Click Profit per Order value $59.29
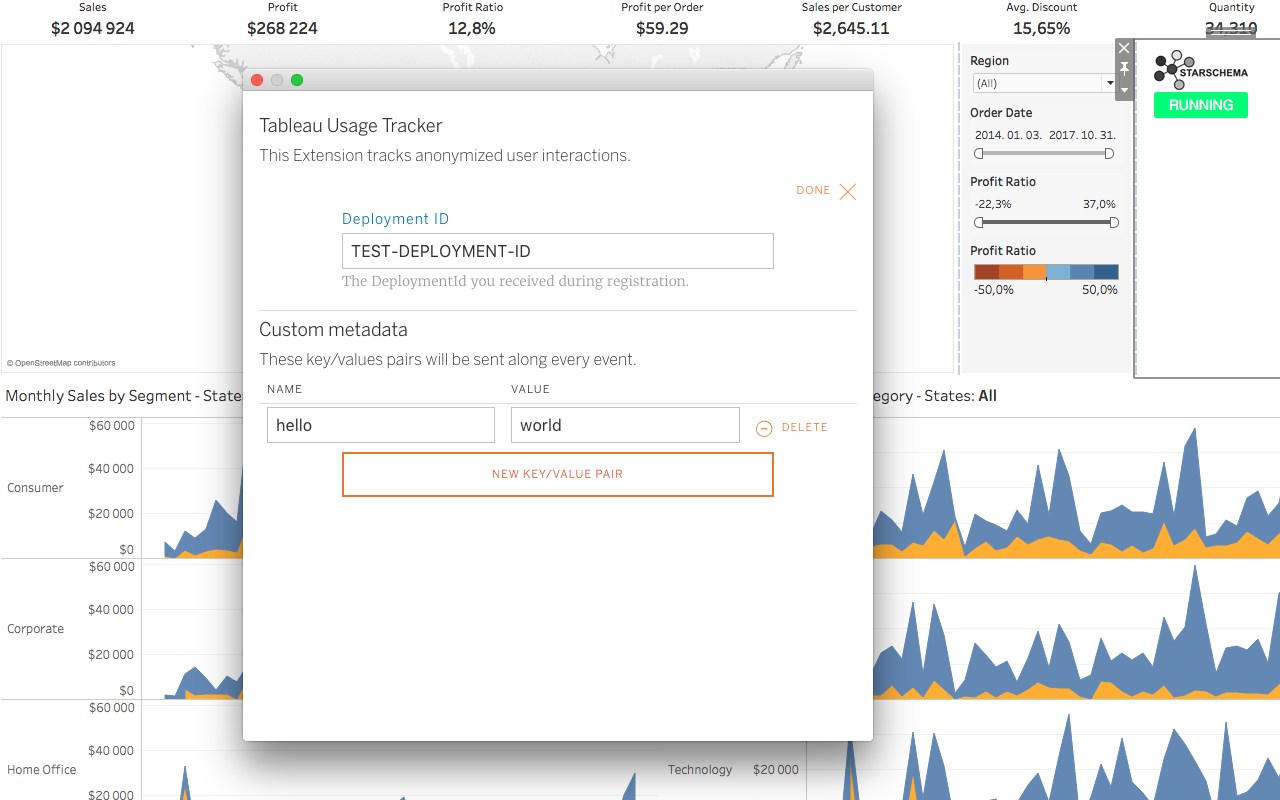The width and height of the screenshot is (1280, 800). (662, 28)
